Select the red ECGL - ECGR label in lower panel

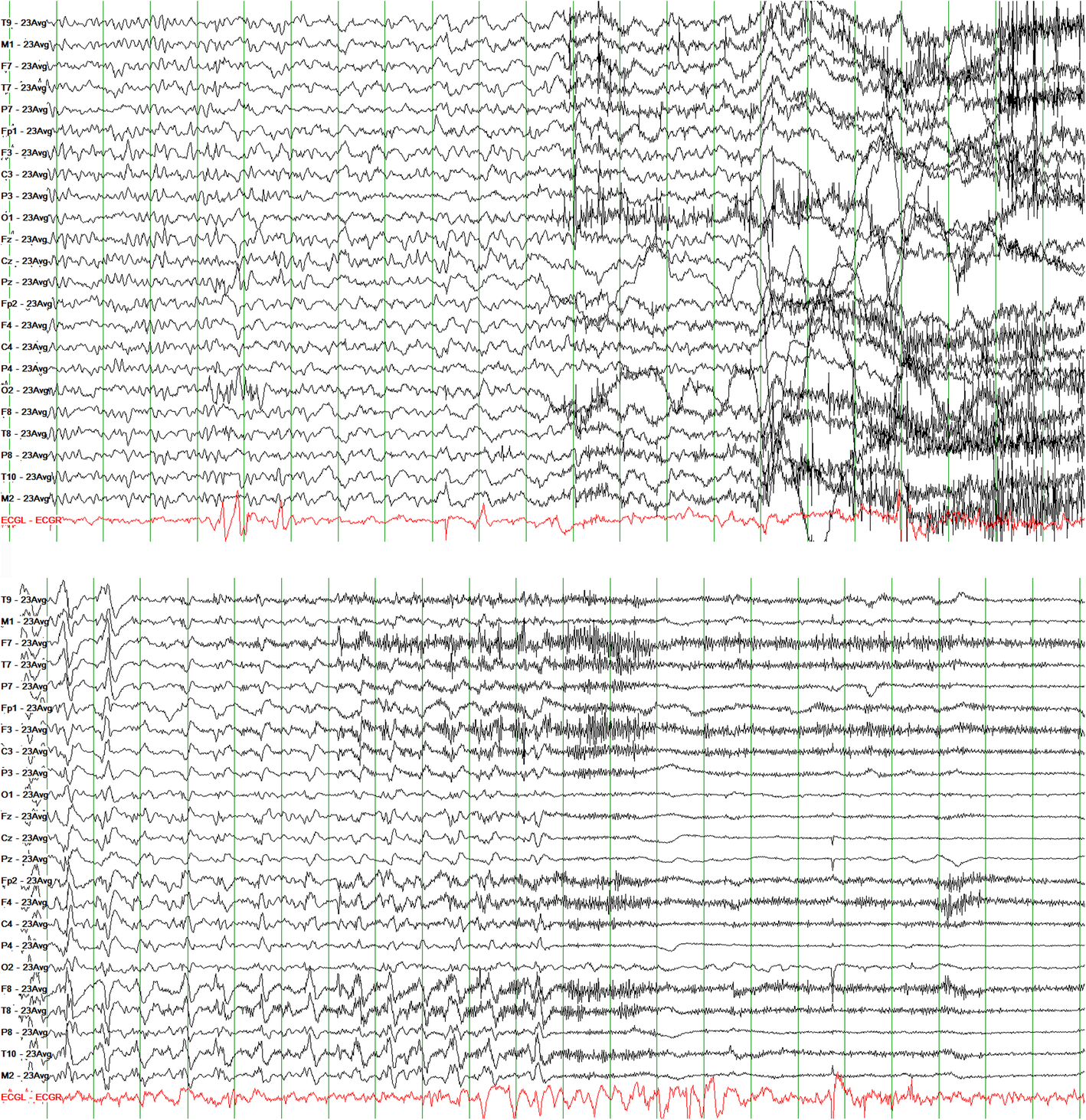(31, 1097)
